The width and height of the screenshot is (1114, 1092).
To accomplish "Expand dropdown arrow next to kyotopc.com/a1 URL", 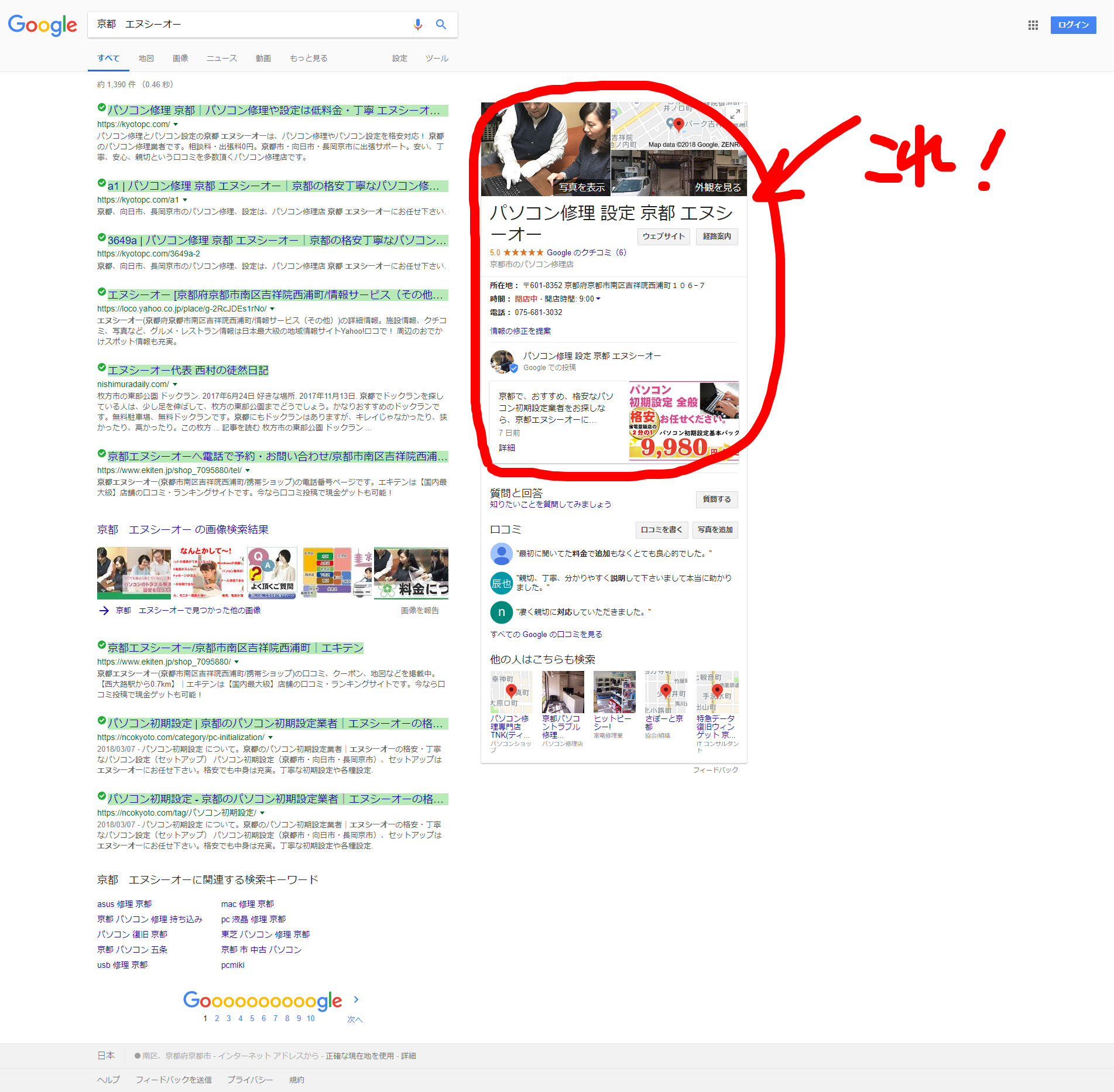I will (185, 200).
